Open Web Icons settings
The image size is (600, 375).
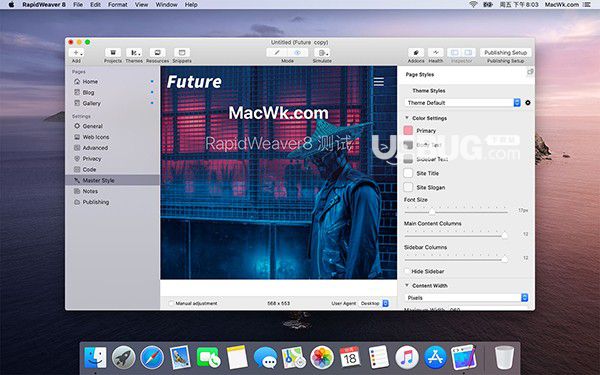pyautogui.click(x=113, y=137)
